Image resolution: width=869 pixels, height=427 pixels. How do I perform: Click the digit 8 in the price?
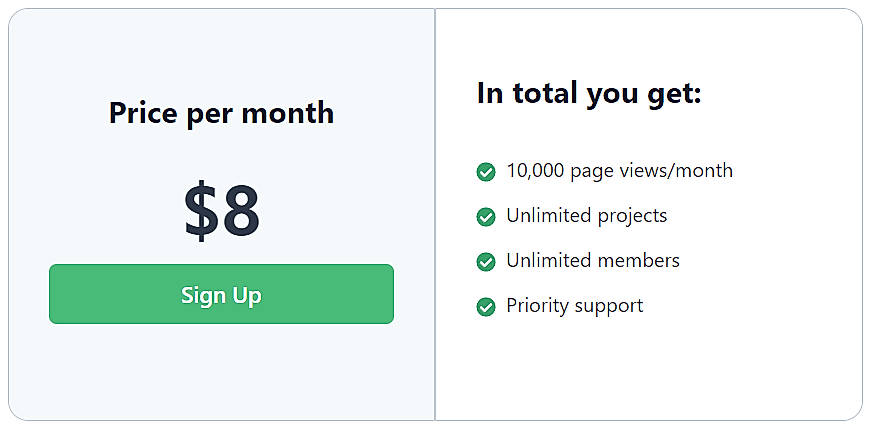[x=241, y=211]
